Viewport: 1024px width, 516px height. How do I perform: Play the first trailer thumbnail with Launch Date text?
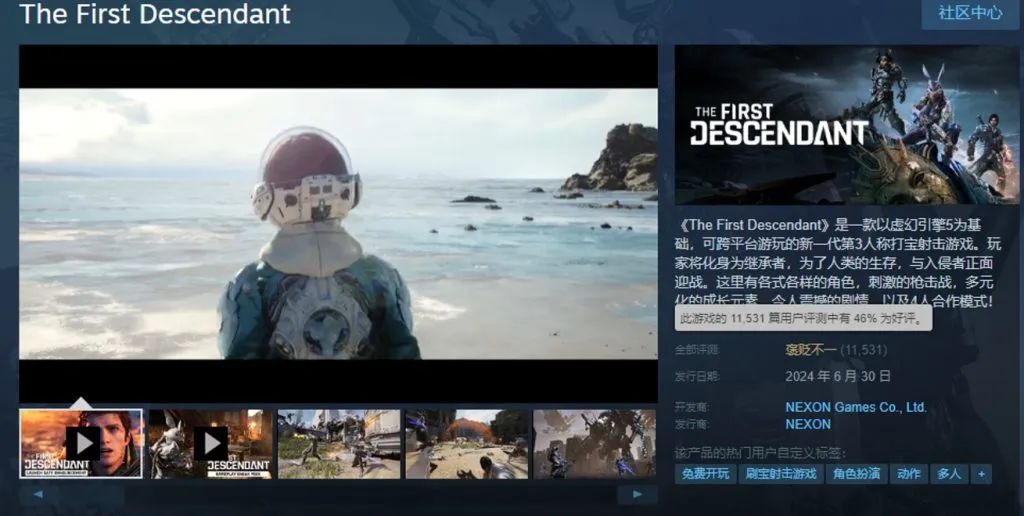point(81,443)
